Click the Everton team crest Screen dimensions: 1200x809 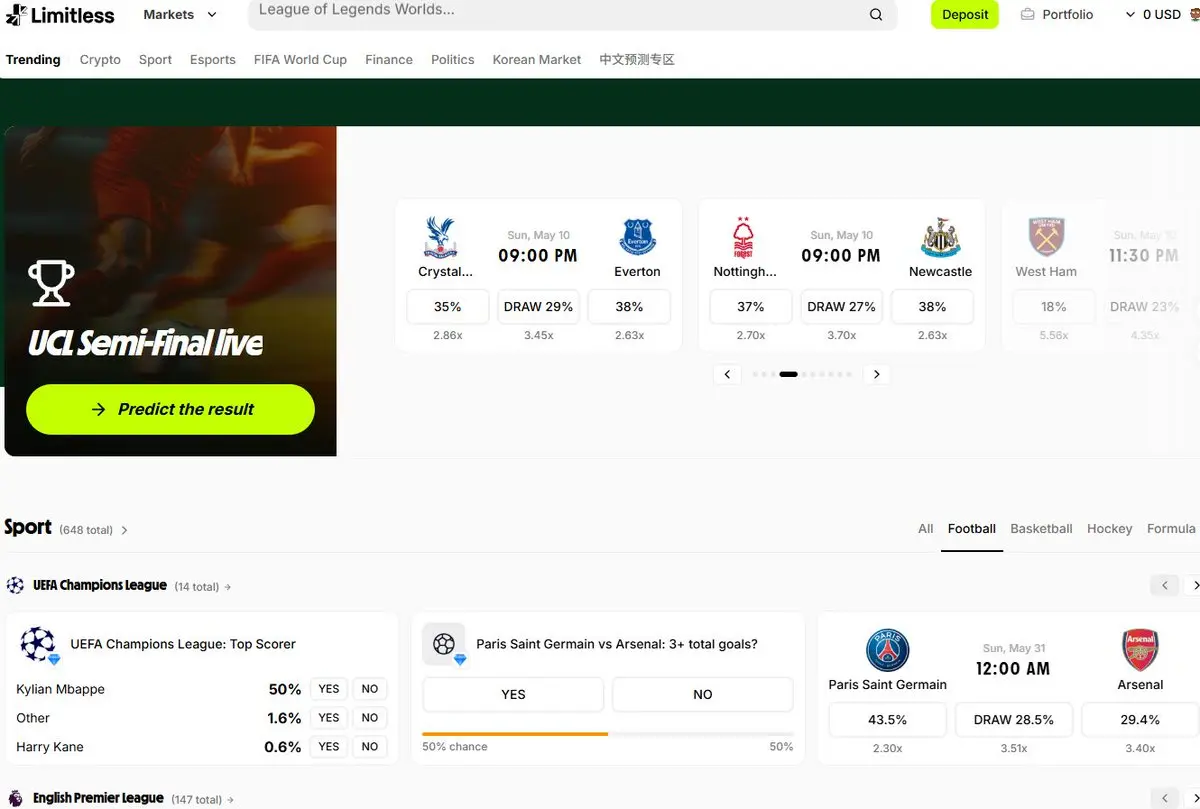638,238
